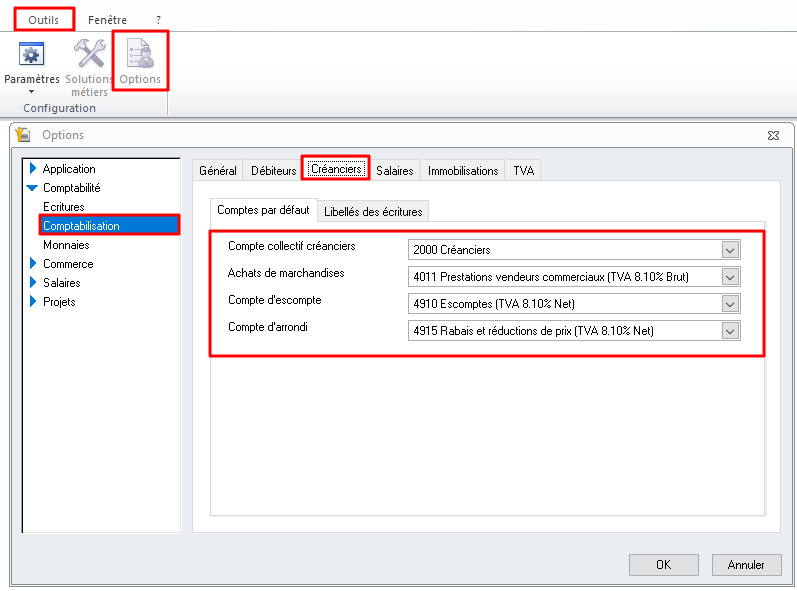Expand the Application tree node
The image size is (797, 591).
coord(32,169)
